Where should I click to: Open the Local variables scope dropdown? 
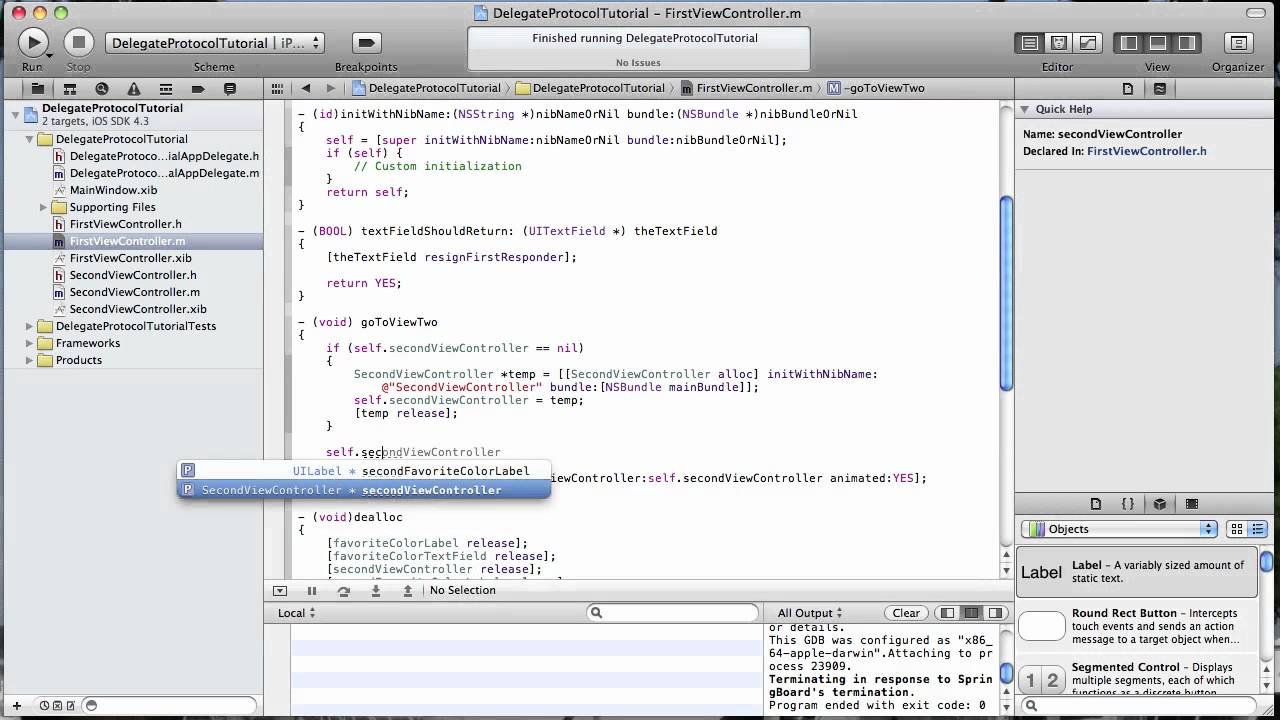click(297, 613)
